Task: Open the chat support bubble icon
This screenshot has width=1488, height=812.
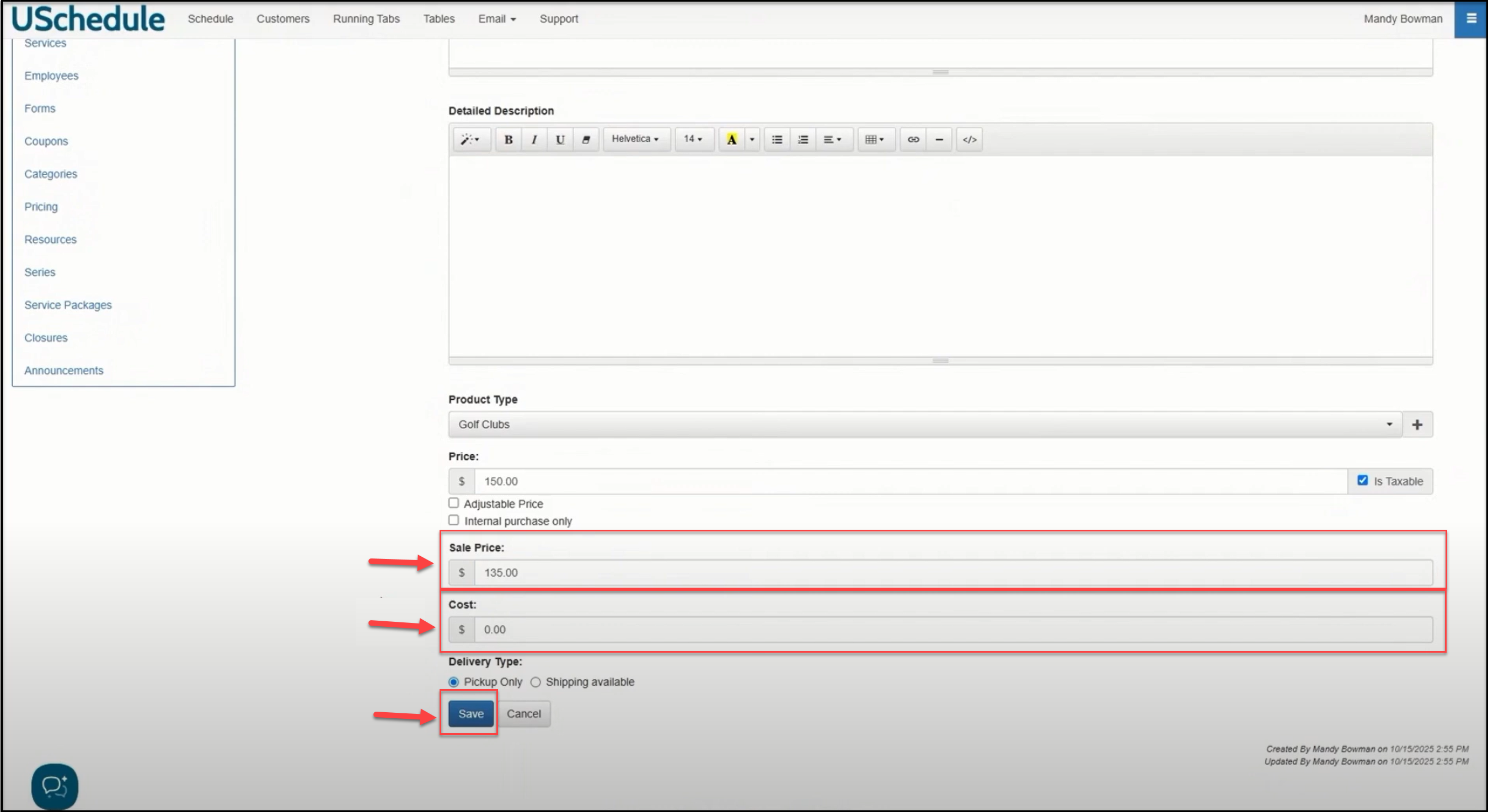Action: click(x=55, y=786)
